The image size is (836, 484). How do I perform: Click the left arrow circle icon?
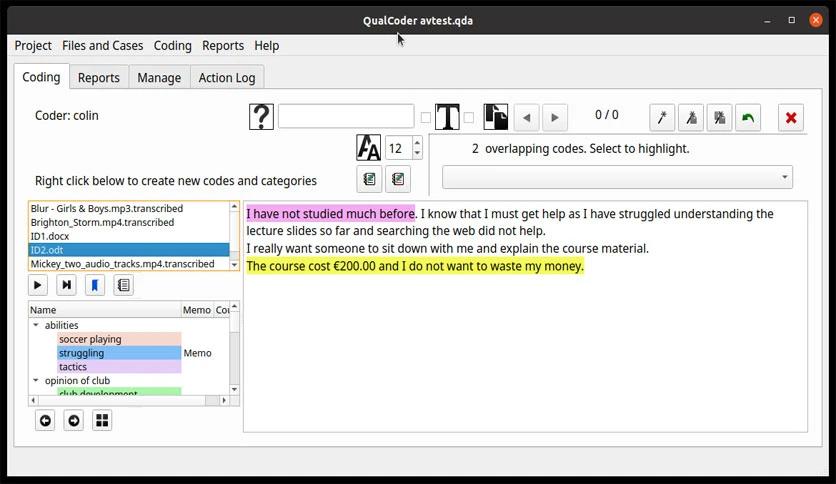coord(45,421)
